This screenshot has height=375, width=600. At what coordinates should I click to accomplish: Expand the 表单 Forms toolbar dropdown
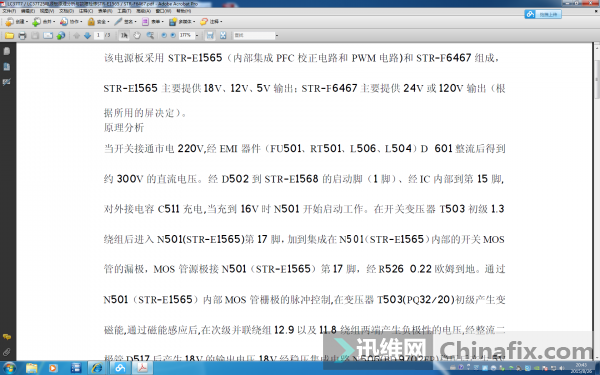(x=162, y=22)
